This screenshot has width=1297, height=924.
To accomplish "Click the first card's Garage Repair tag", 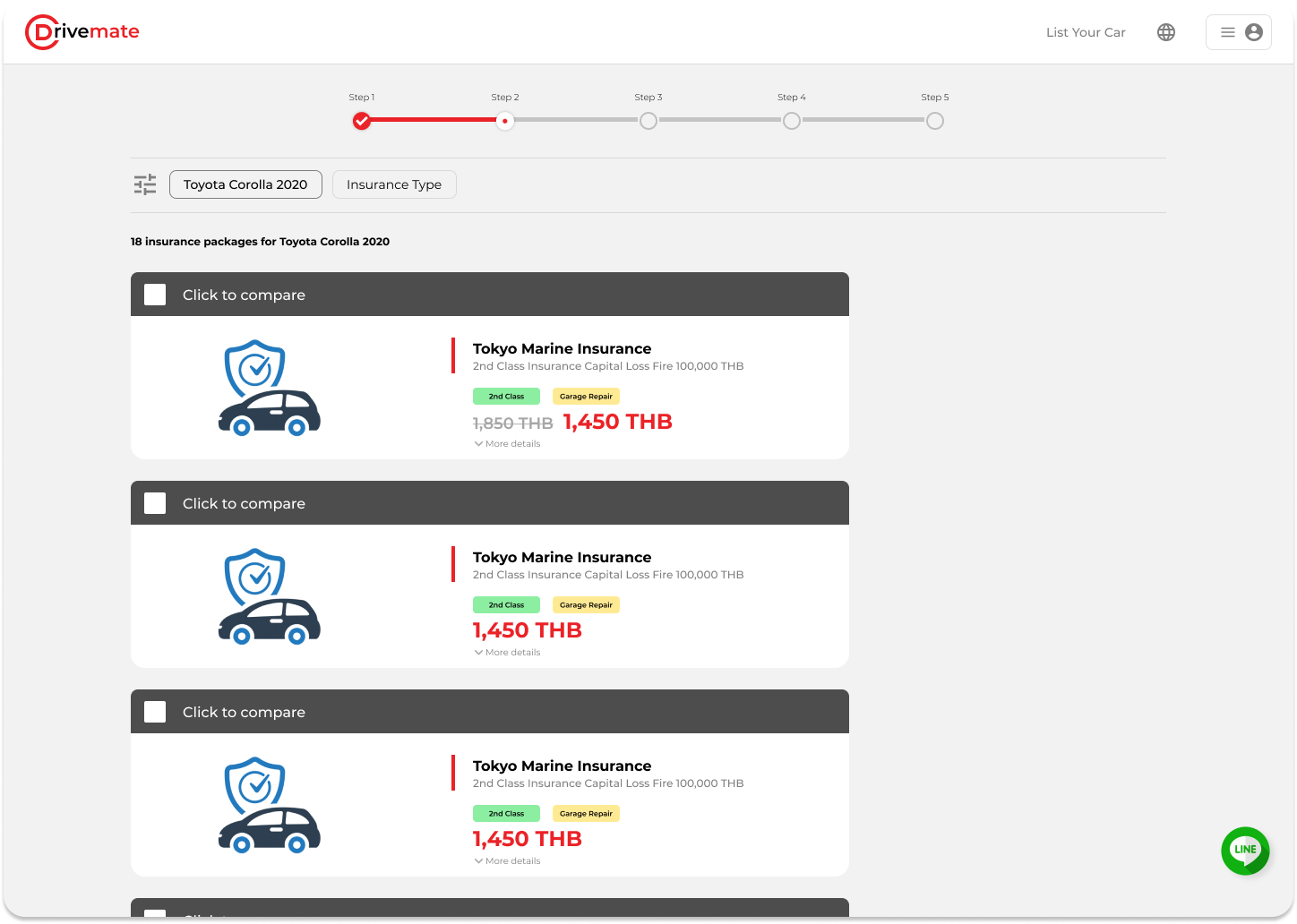I will click(x=586, y=397).
